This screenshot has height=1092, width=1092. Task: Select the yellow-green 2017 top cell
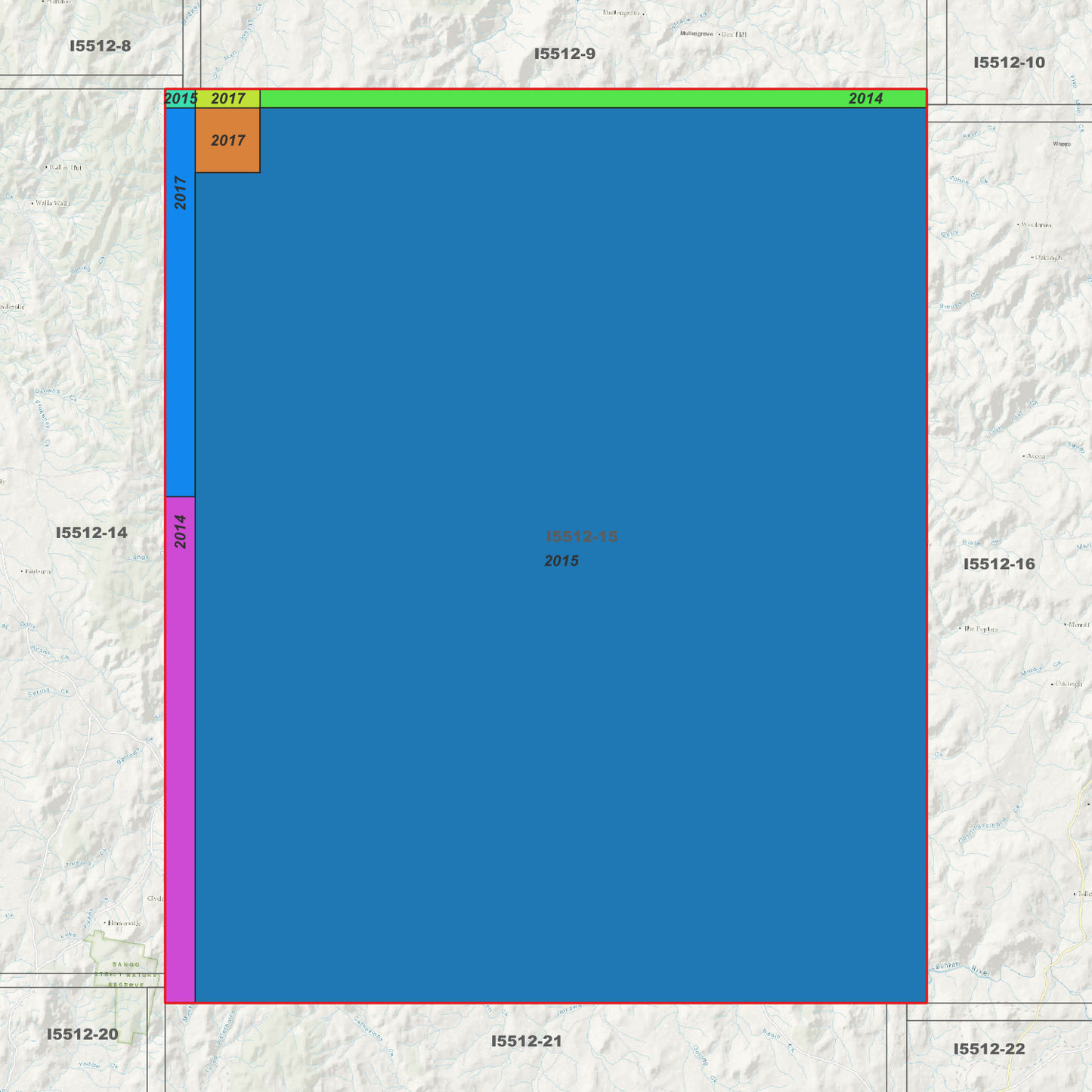click(x=227, y=98)
